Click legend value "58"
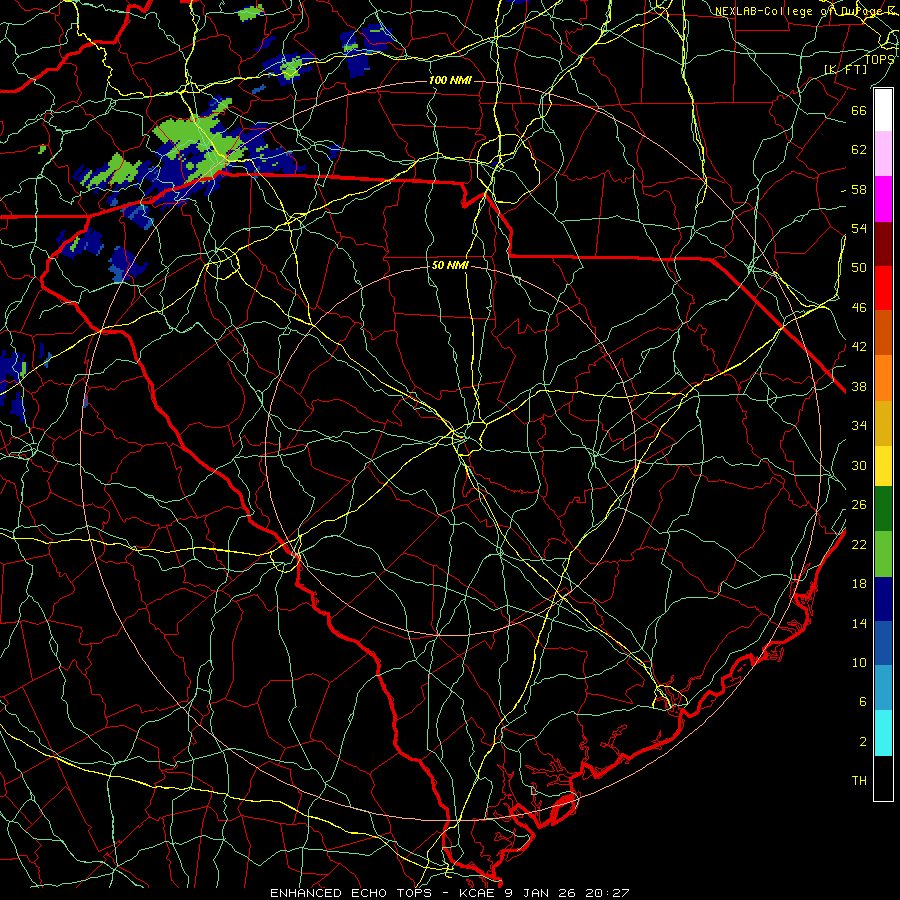 tap(859, 189)
